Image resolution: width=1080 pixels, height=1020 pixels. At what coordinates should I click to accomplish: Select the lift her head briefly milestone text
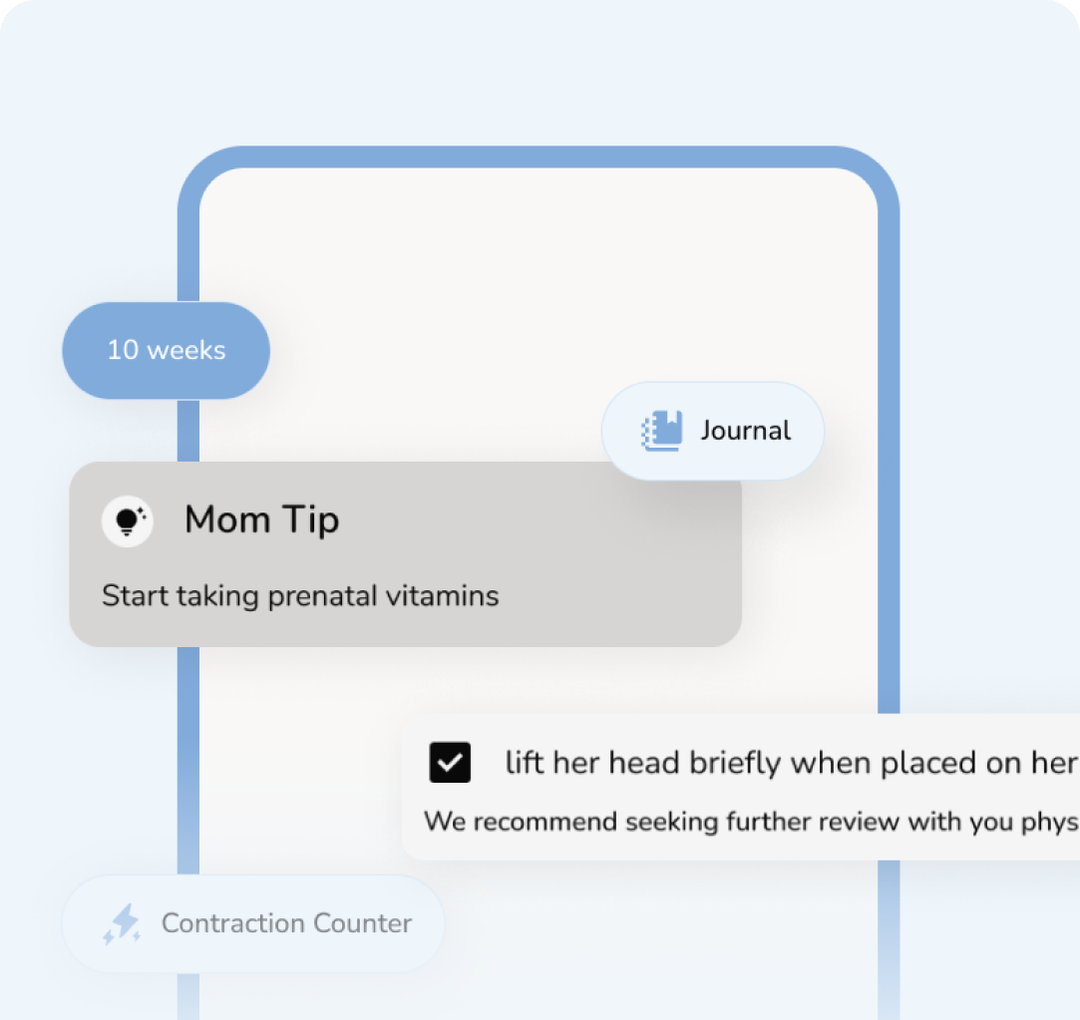point(790,763)
